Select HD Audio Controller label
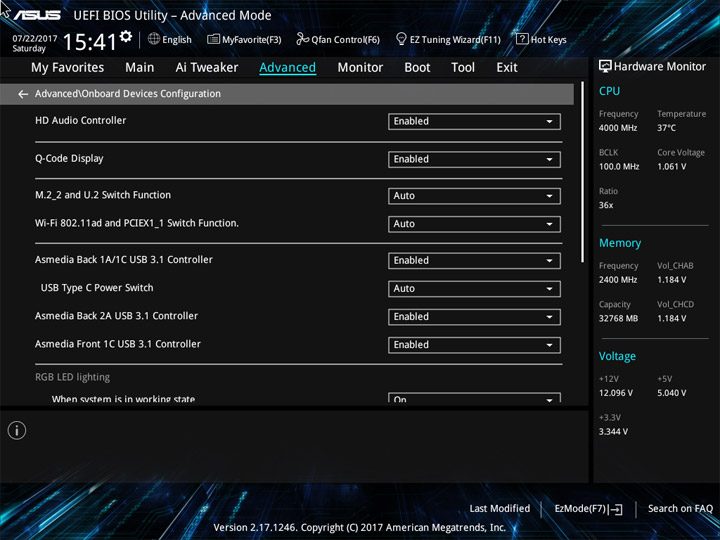Viewport: 720px width, 540px height. point(80,120)
